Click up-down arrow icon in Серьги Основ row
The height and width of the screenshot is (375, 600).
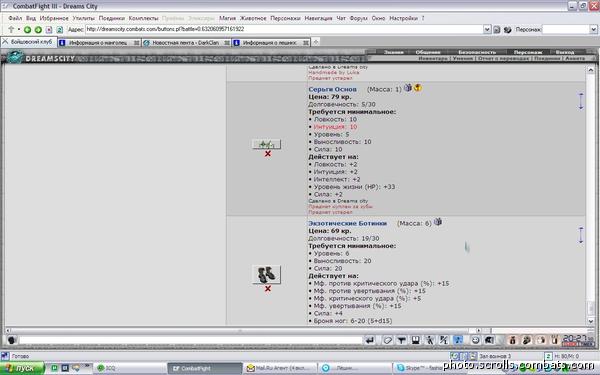581,101
